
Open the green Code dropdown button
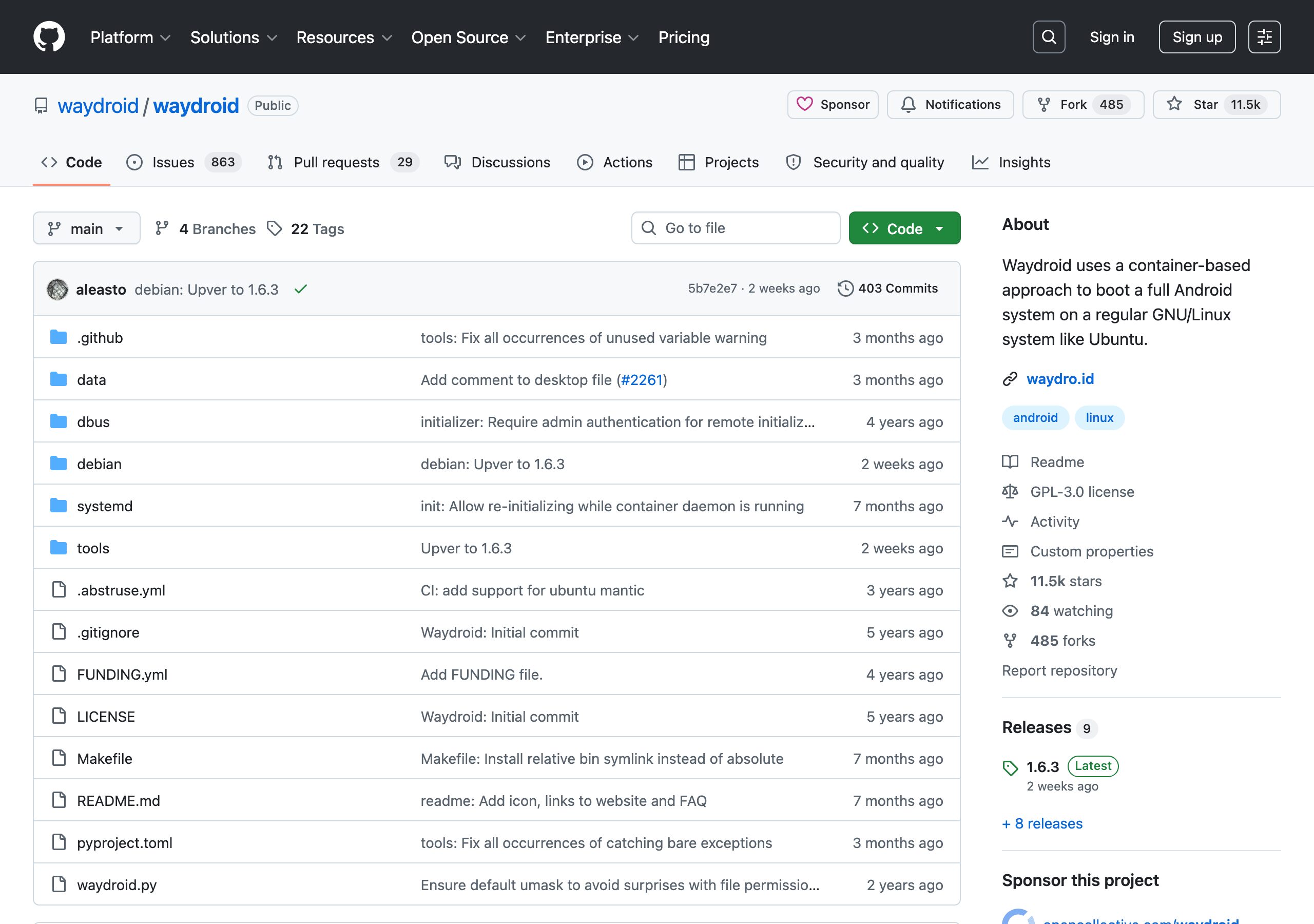pos(904,228)
